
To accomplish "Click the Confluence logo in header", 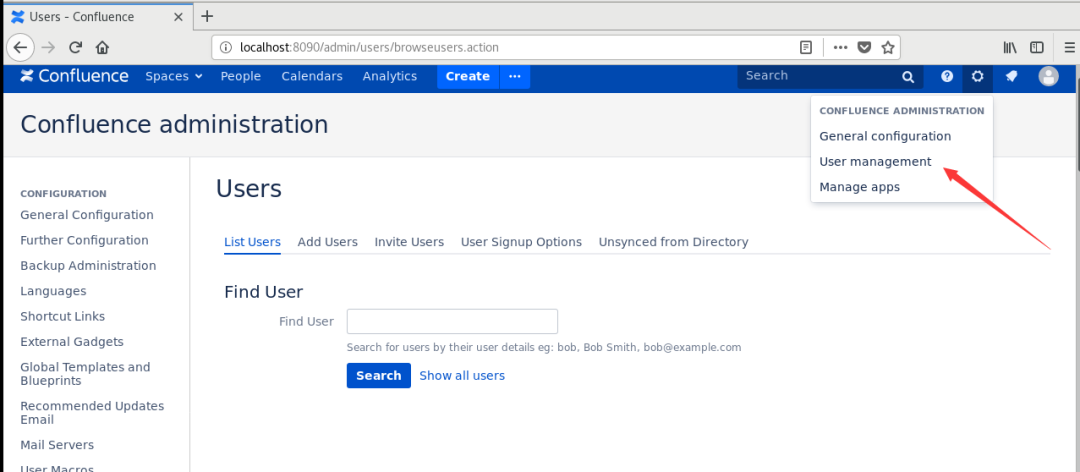I will click(x=74, y=76).
